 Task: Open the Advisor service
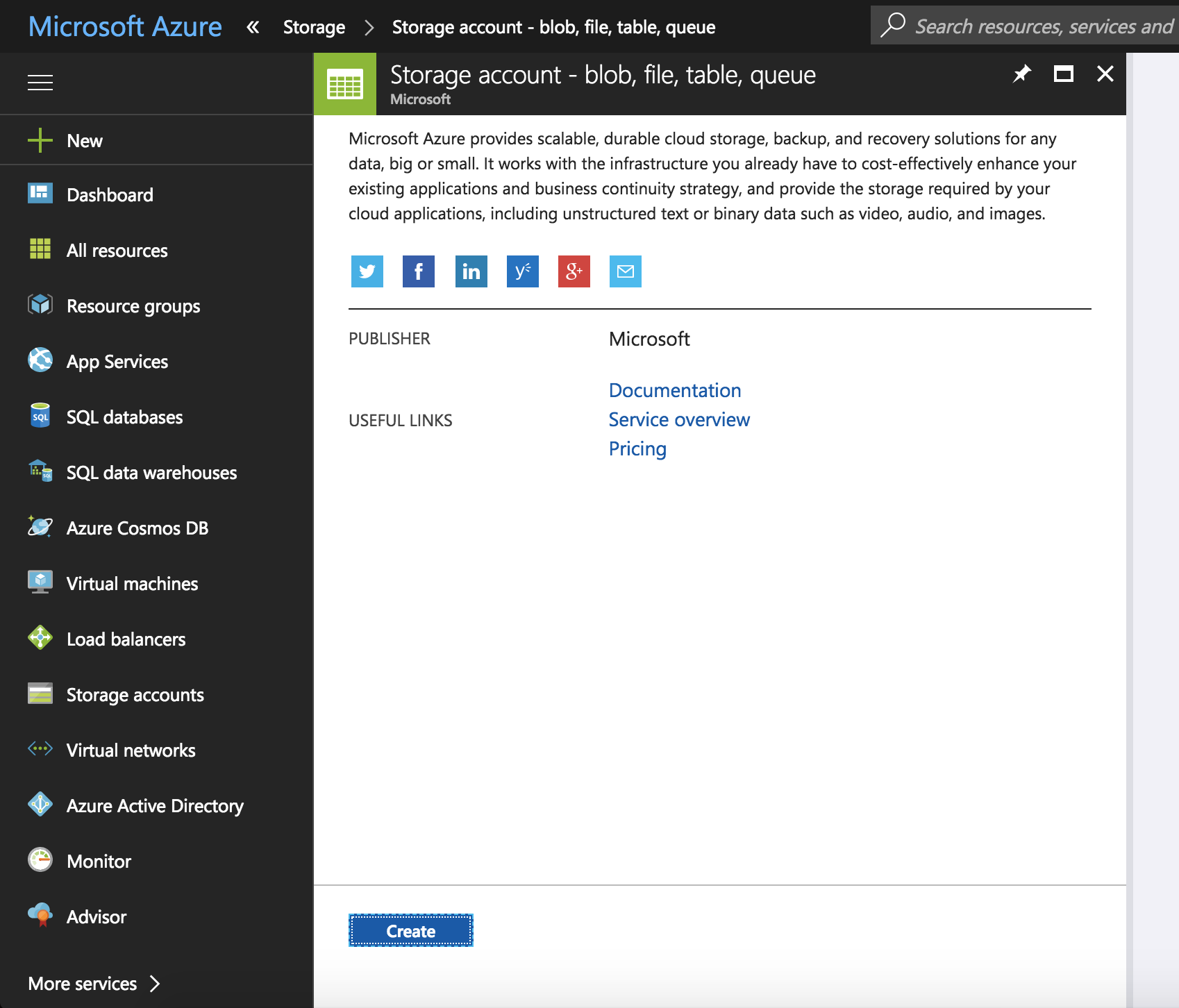[96, 916]
